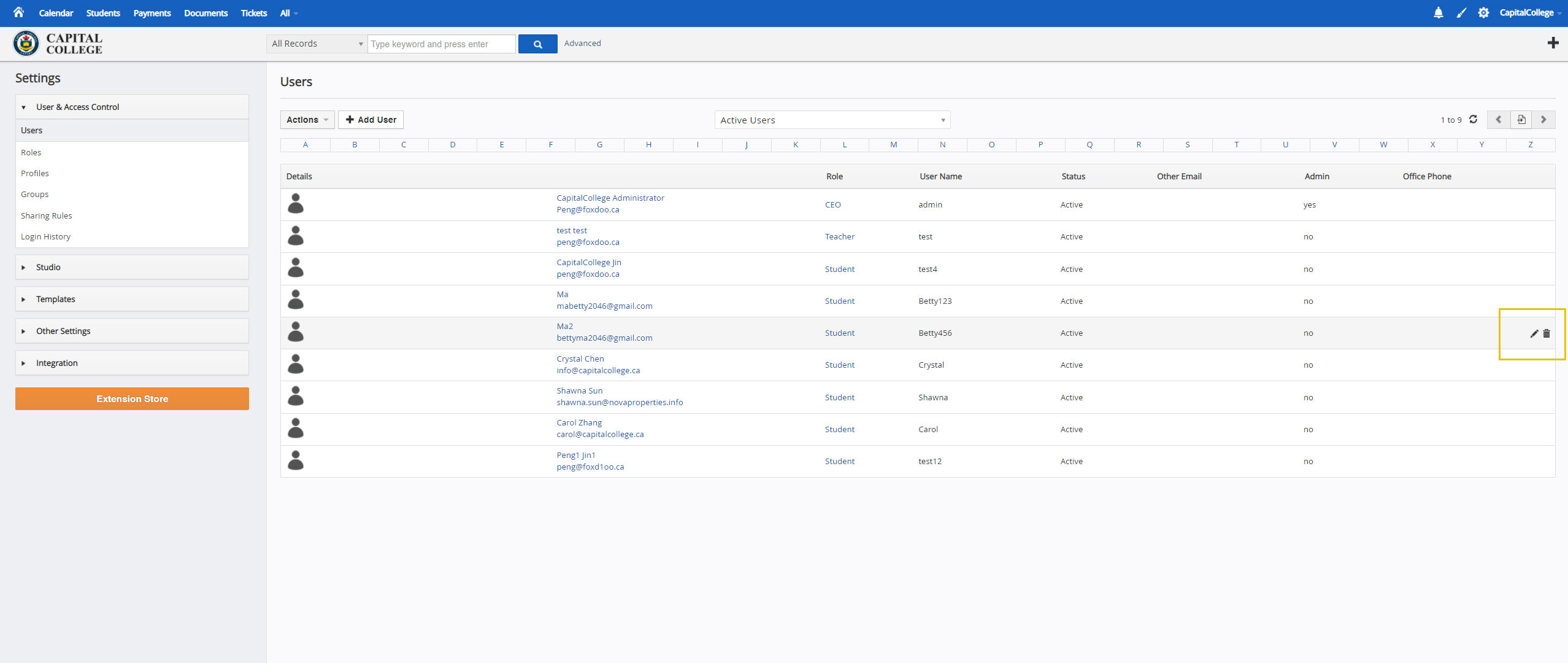Image resolution: width=1568 pixels, height=663 pixels.
Task: Click the Role column header
Action: pyautogui.click(x=834, y=176)
